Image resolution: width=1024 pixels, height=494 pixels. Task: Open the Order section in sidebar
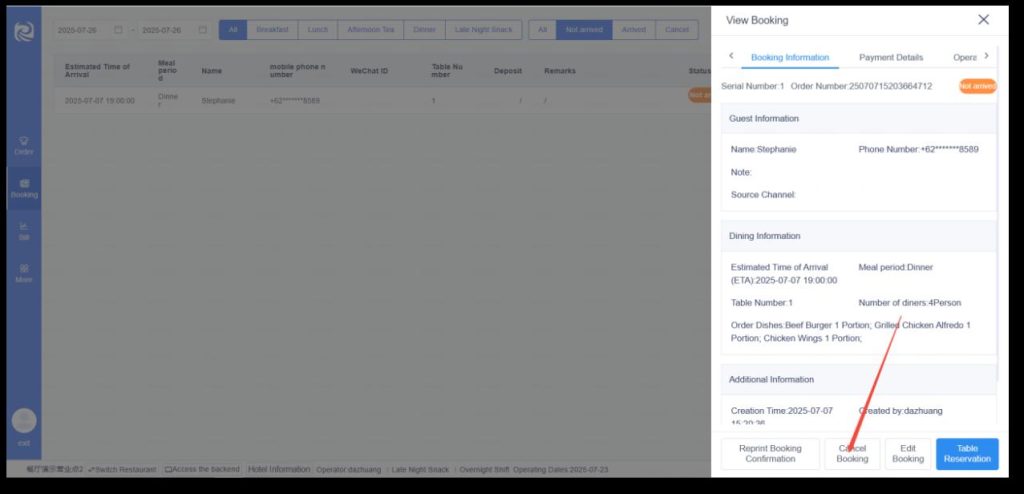coord(24,146)
